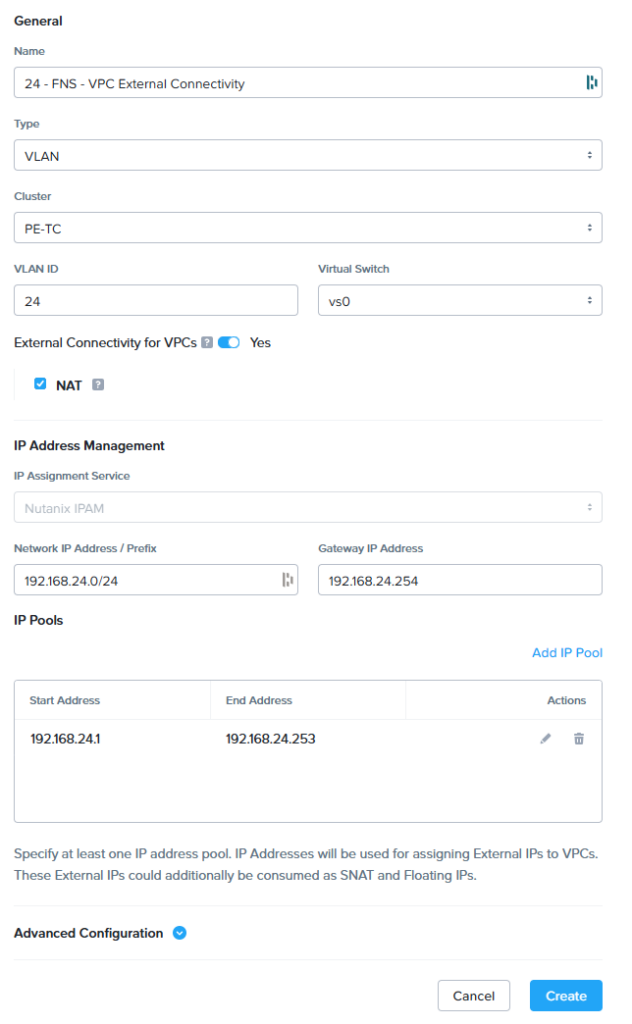Screen dimensions: 632x1024
Task: Click the Create button
Action: click(566, 995)
